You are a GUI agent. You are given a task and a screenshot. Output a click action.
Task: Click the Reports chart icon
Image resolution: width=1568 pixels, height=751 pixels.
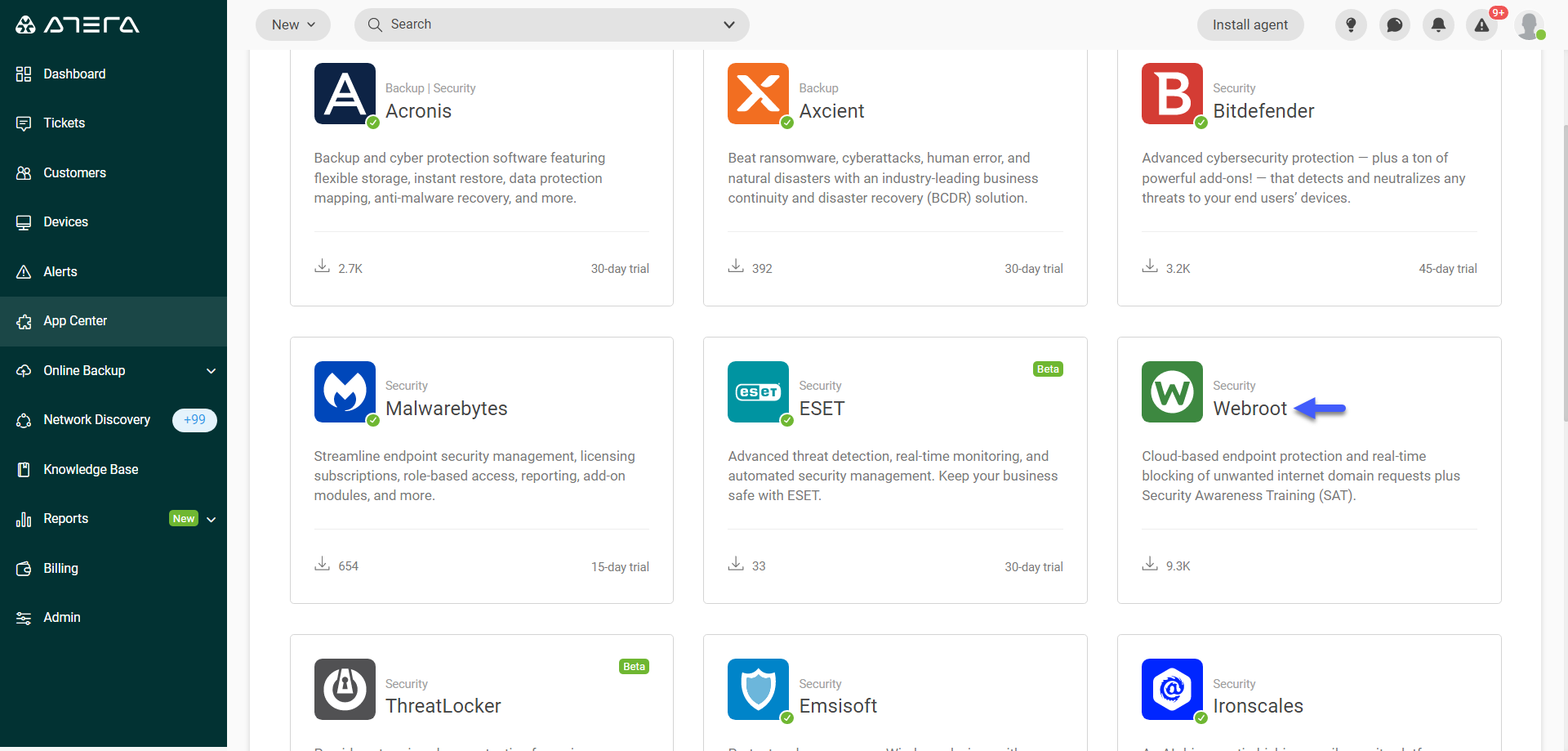point(24,520)
